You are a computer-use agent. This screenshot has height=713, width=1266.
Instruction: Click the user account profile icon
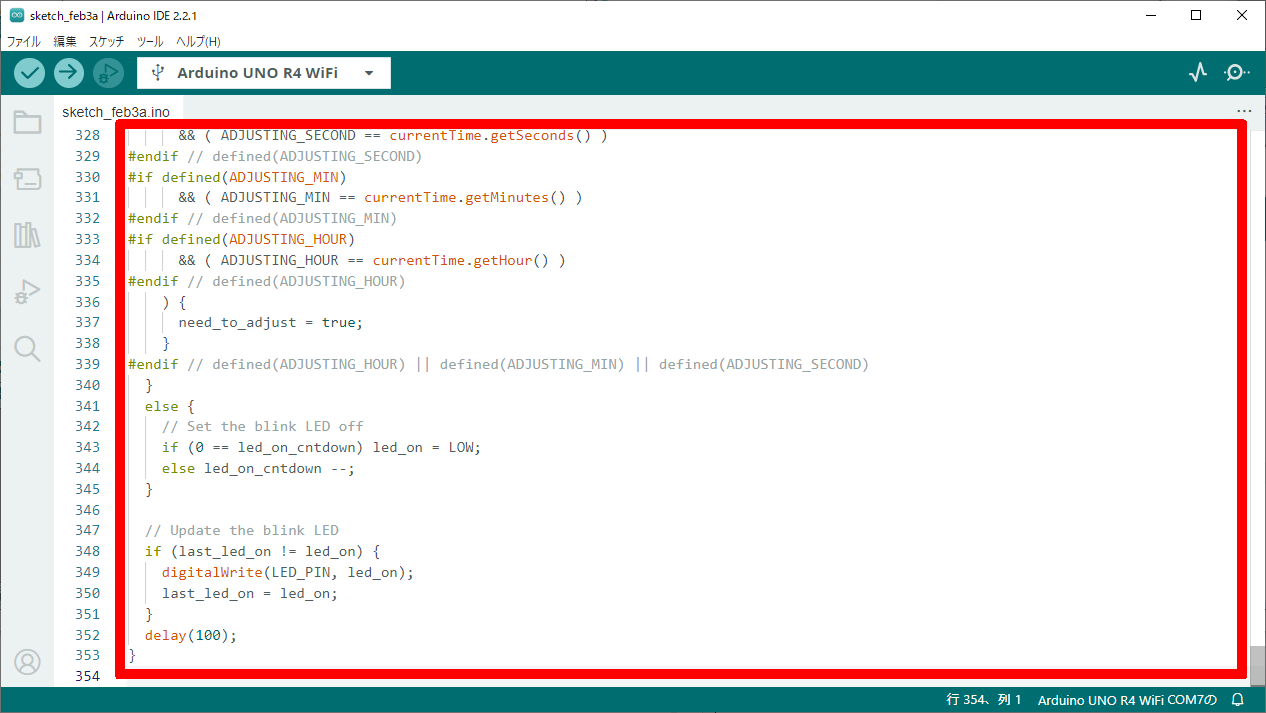(27, 662)
